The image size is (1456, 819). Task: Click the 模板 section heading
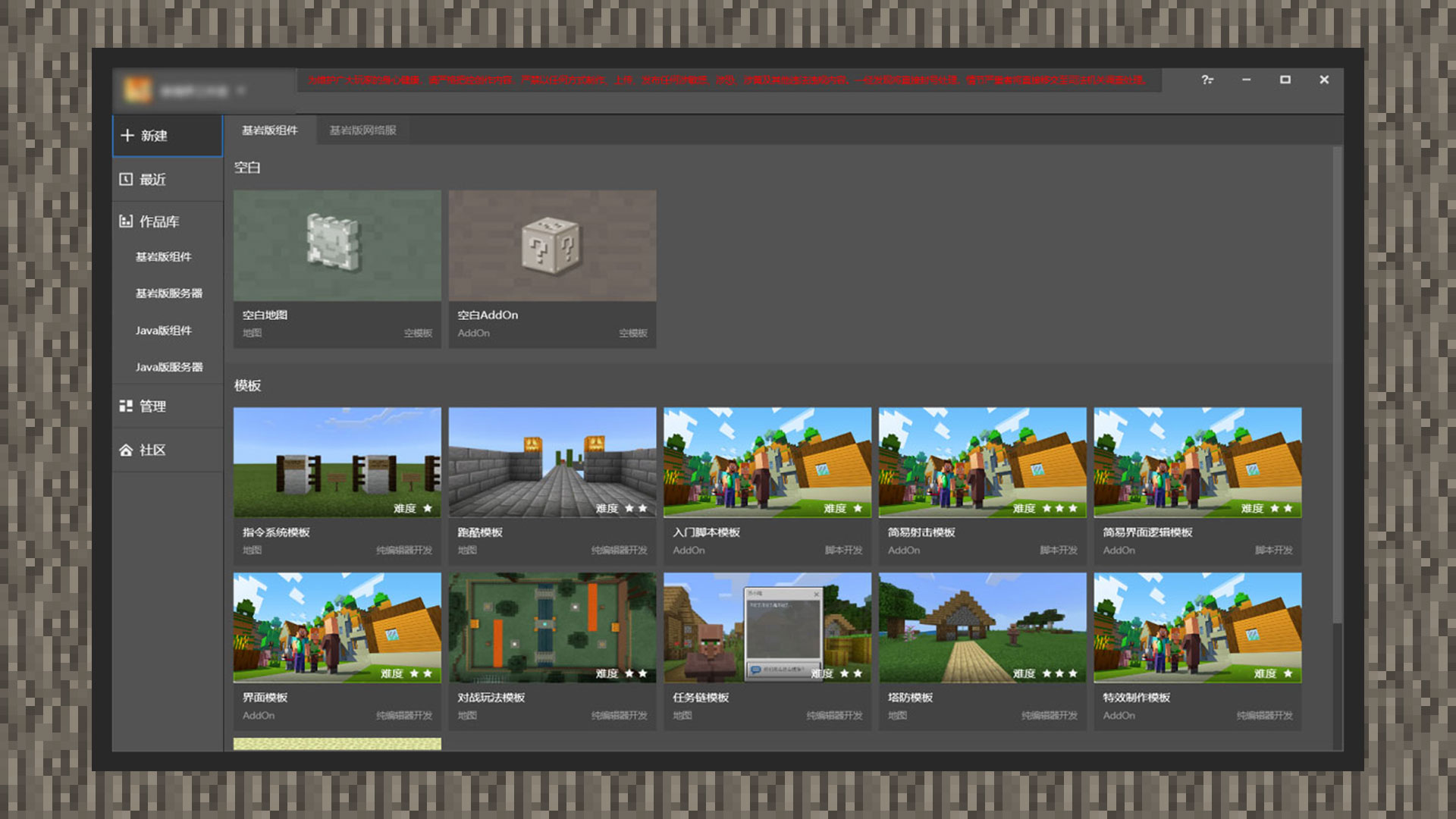click(x=247, y=386)
